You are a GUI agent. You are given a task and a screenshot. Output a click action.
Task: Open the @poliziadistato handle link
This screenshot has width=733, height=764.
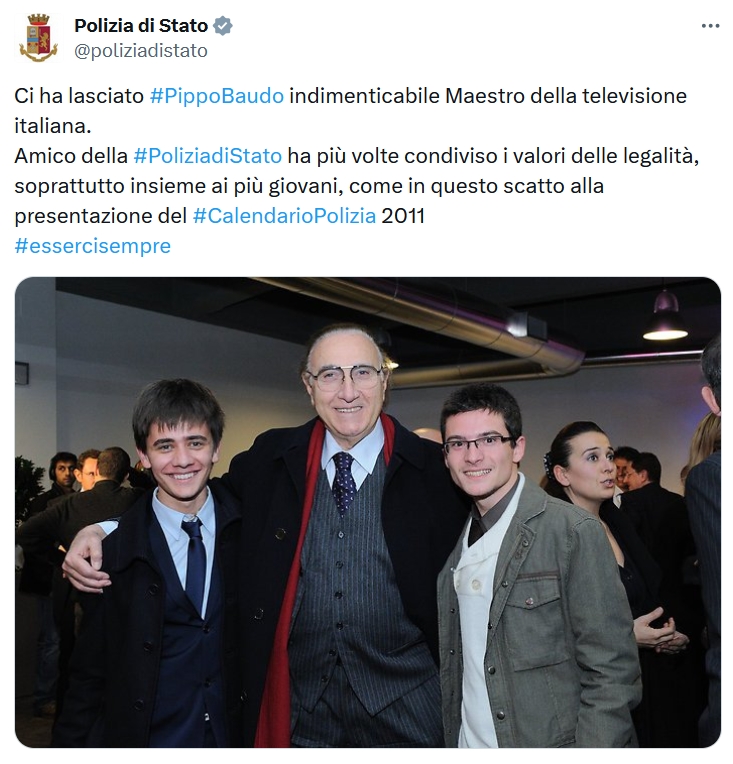click(x=141, y=51)
